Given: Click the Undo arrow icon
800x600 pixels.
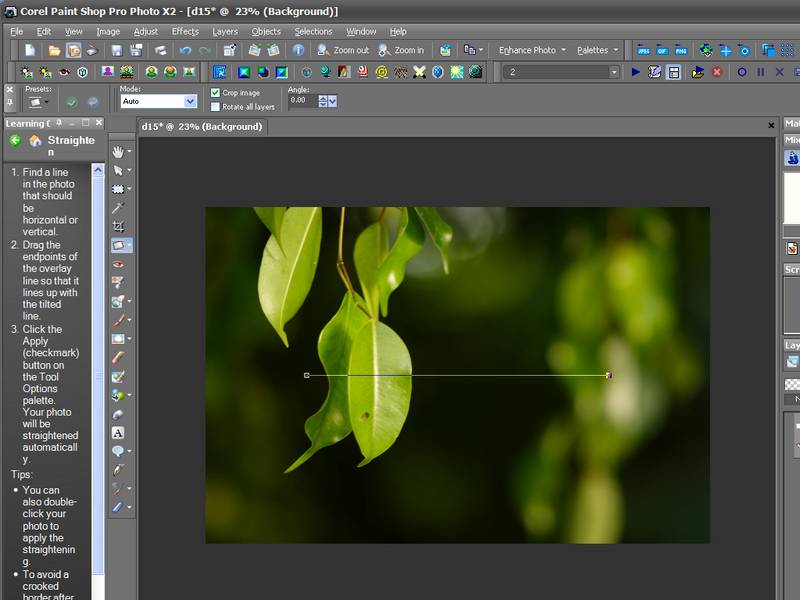Looking at the screenshot, I should (x=185, y=50).
